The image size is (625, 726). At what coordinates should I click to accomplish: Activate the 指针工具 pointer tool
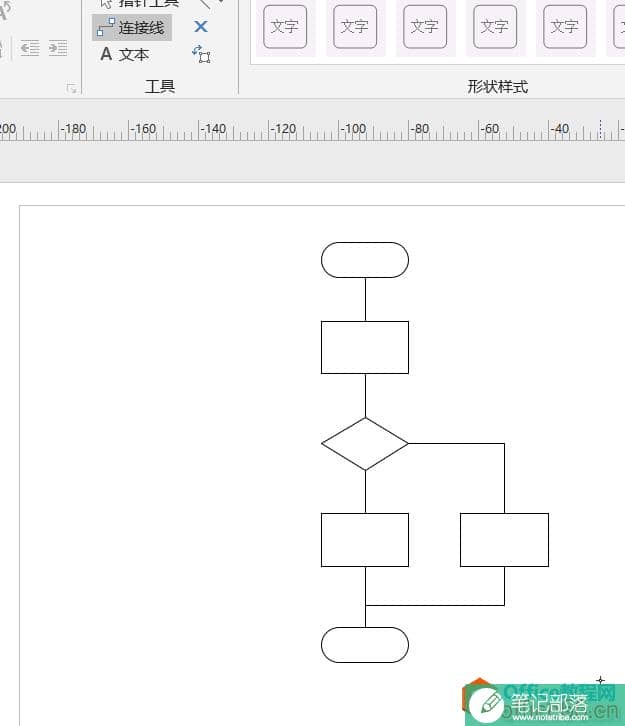pyautogui.click(x=139, y=4)
